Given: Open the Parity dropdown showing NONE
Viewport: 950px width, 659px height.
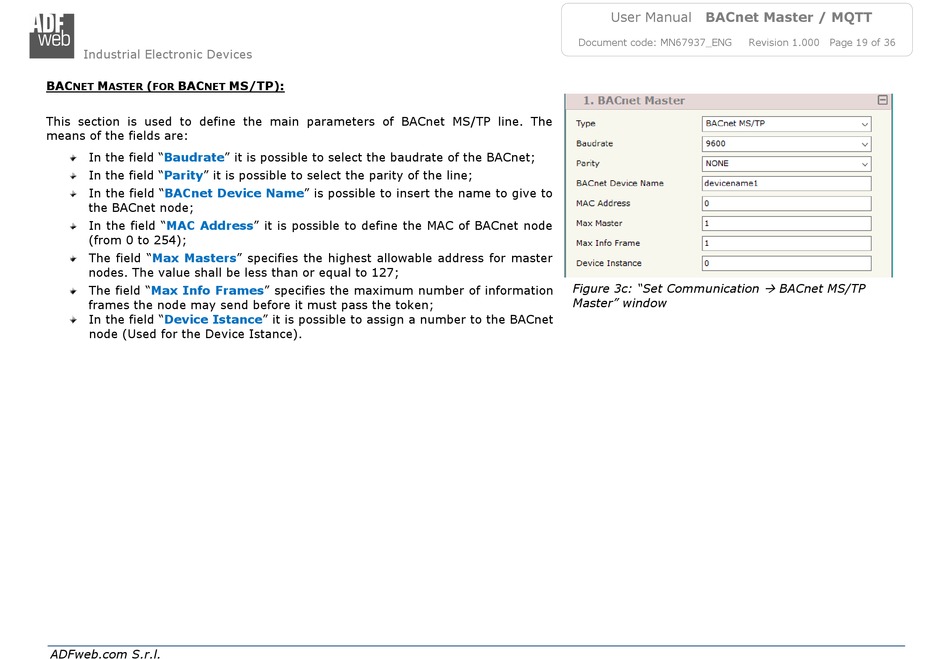Looking at the screenshot, I should (x=786, y=164).
